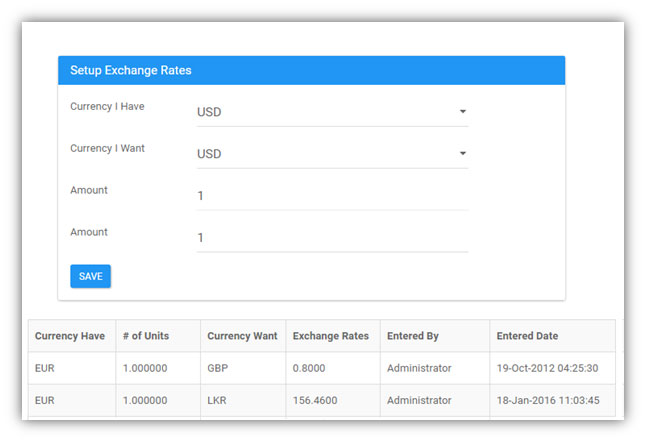Click the 156.4600 exchange rate cell
Screen dimensions: 646x442
click(333, 400)
